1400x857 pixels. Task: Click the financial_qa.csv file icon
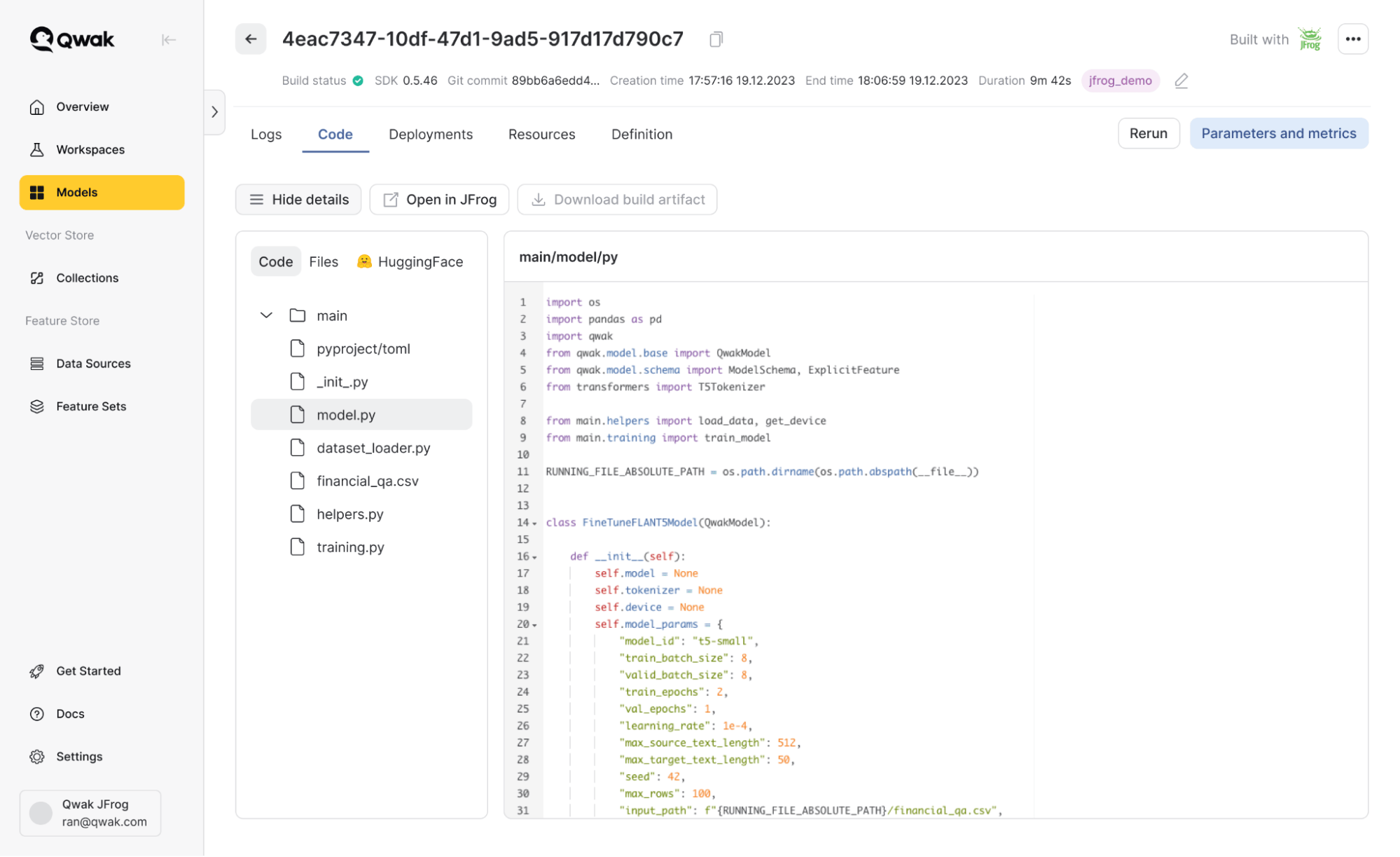(298, 481)
